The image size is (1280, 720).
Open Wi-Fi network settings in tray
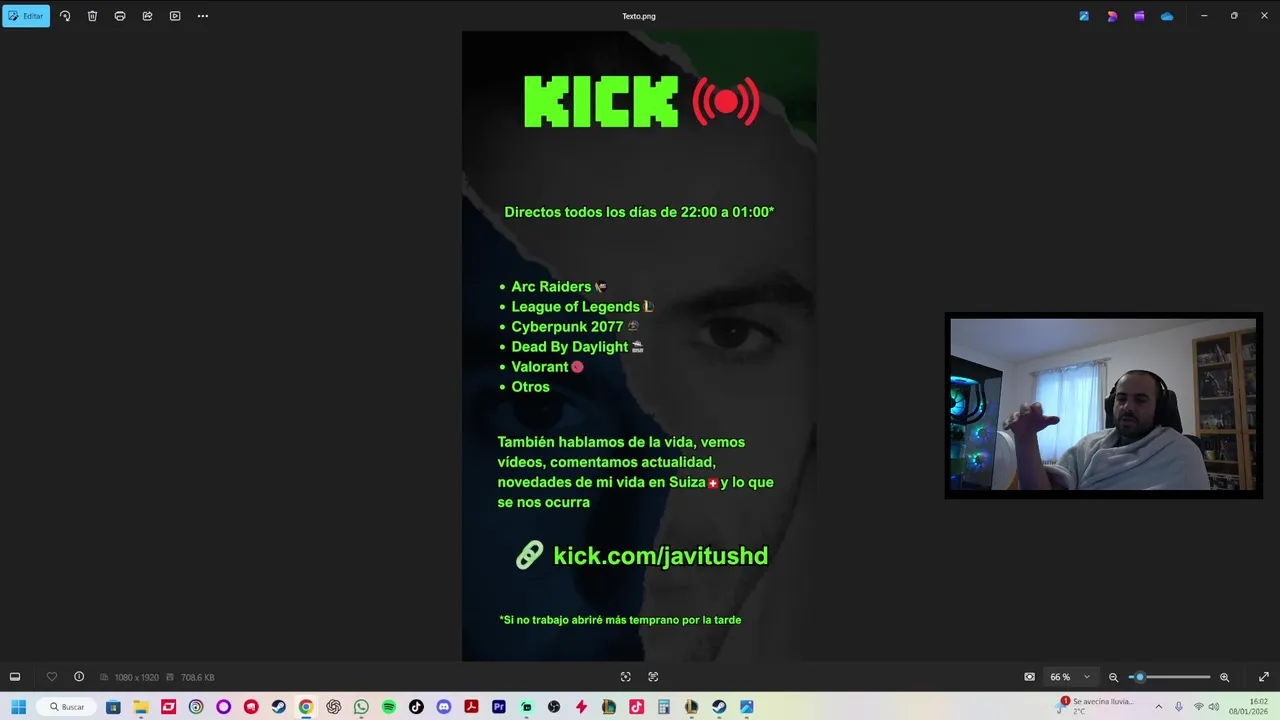pyautogui.click(x=1198, y=707)
